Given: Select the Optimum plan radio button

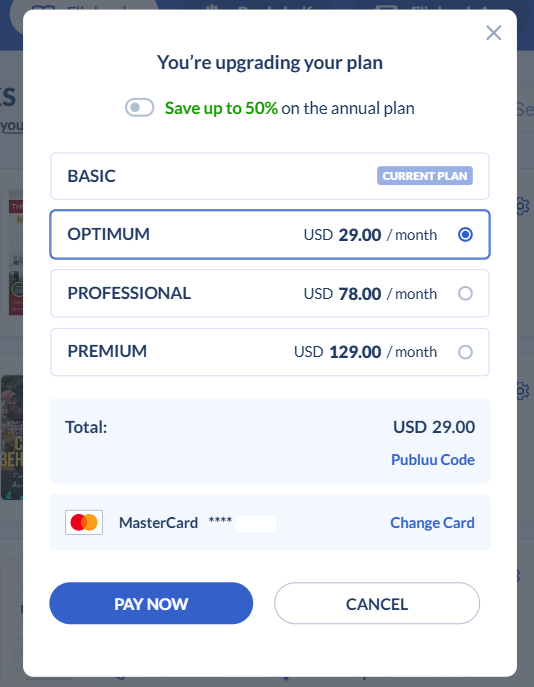Looking at the screenshot, I should [x=465, y=234].
